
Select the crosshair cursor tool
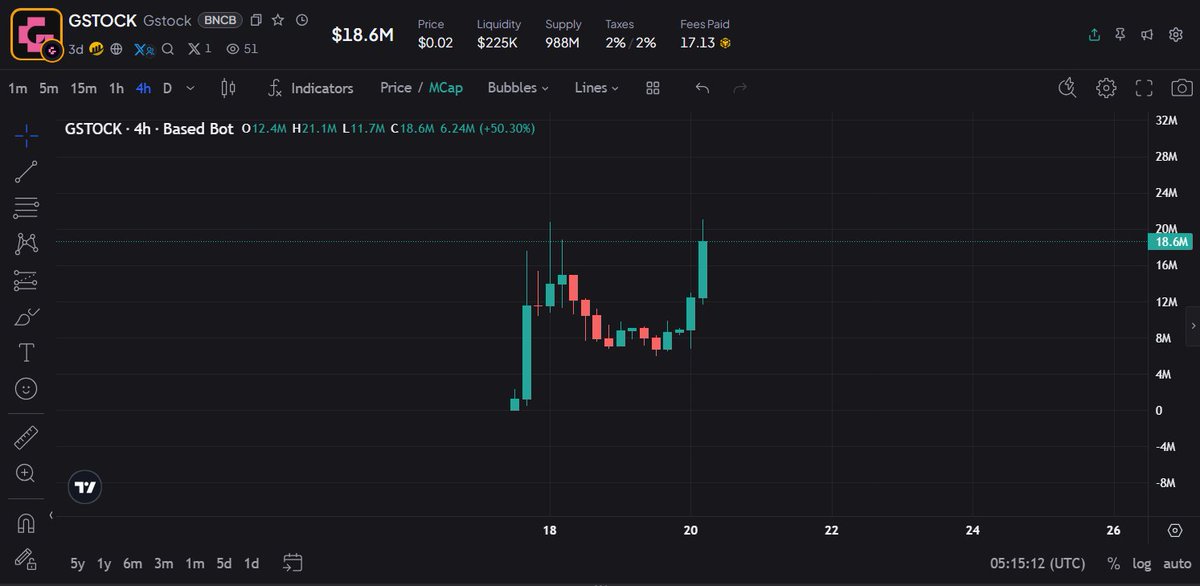[26, 135]
